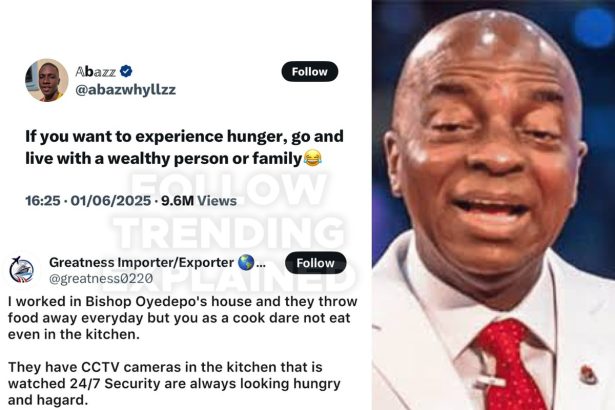Click the Greatness Importer/Exporter display name
This screenshot has width=615, height=410.
click(141, 262)
